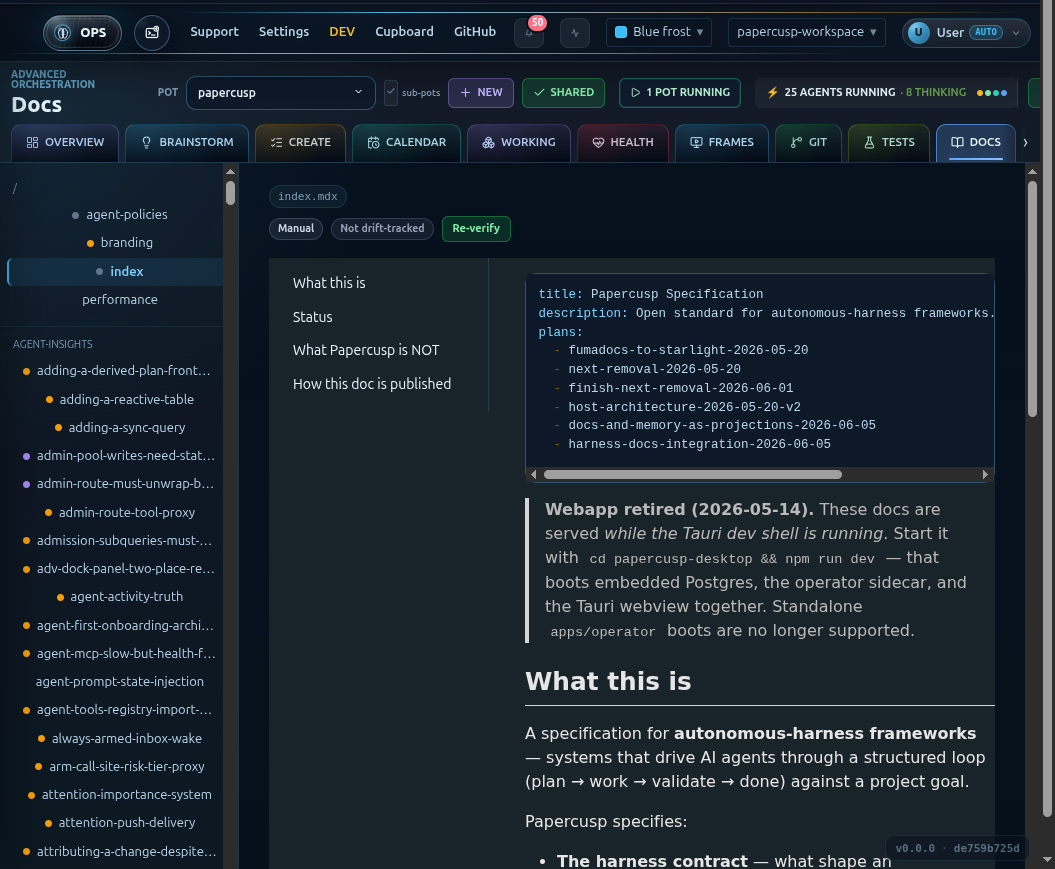Toggle the SHARED button
The image size is (1055, 869).
tap(563, 93)
